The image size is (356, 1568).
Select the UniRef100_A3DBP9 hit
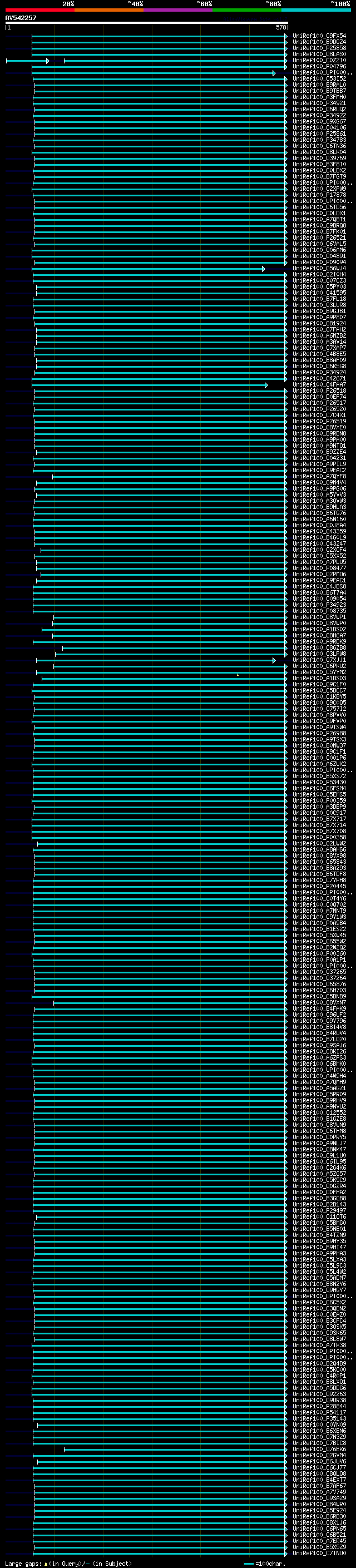(319, 807)
